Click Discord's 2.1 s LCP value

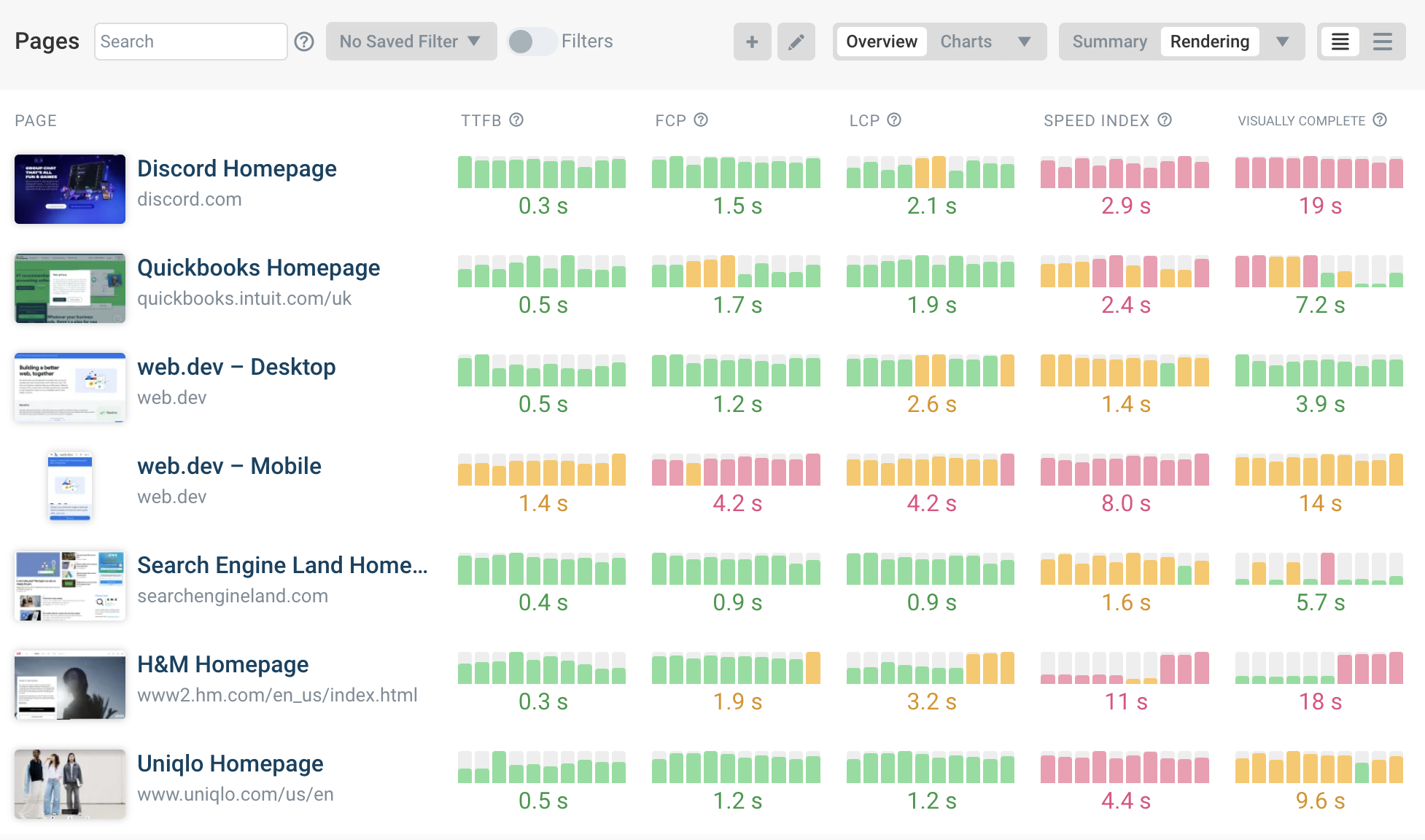point(931,206)
